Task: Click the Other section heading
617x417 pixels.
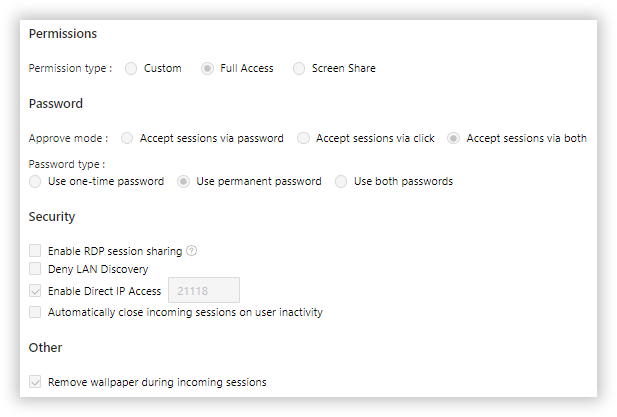Action: tap(45, 347)
